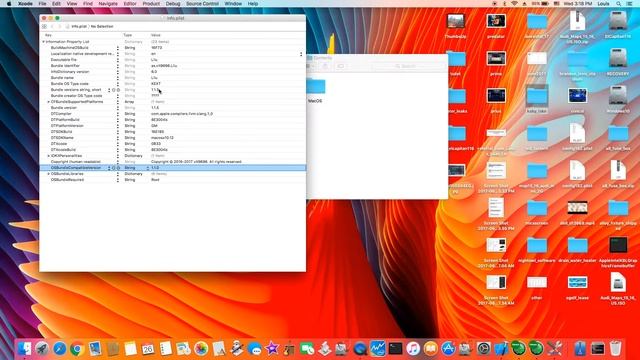640x360 pixels.
Task: Expand the IOKitPersonalities dictionary
Action: [48, 156]
